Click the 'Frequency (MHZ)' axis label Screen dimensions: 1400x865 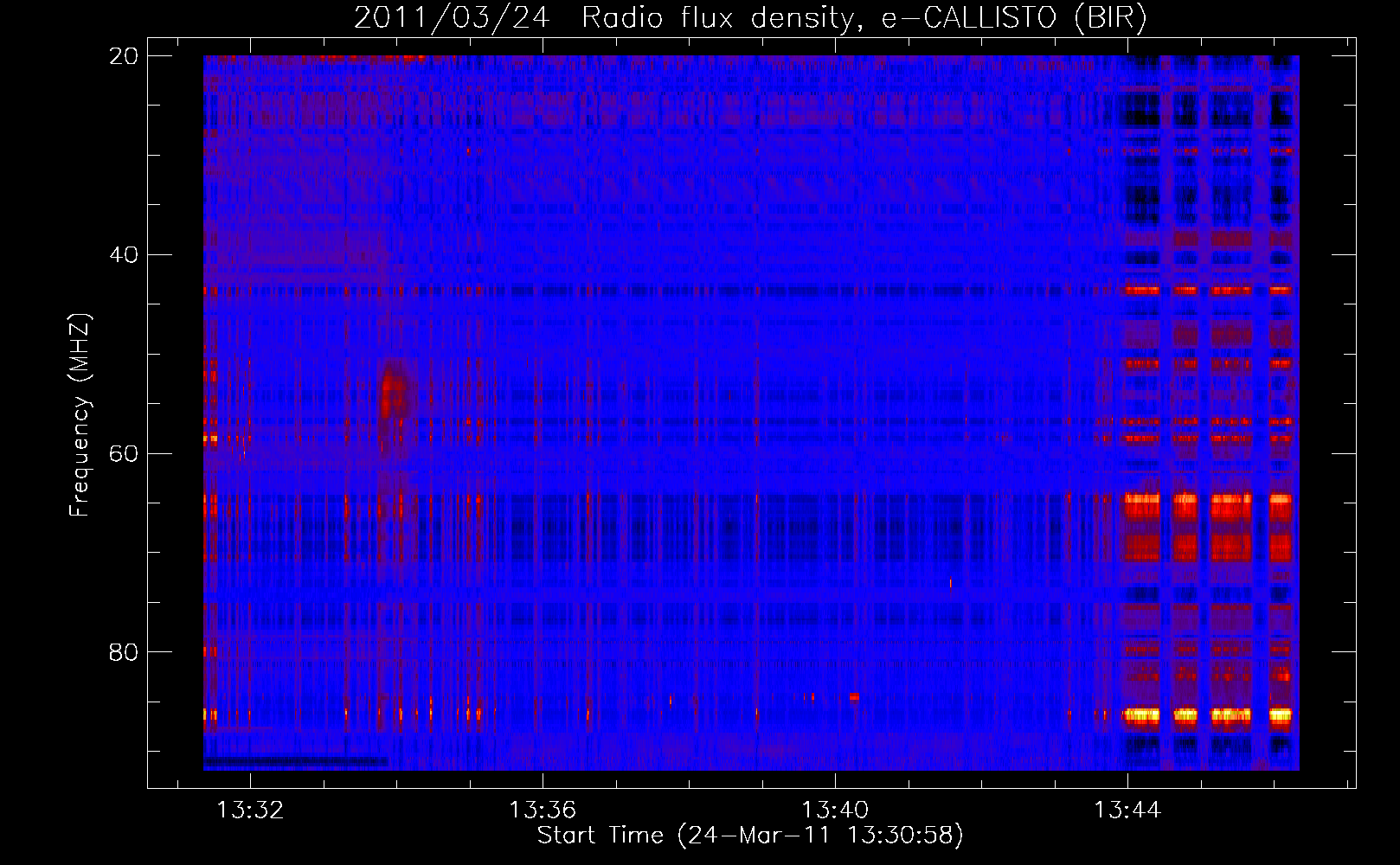[80, 415]
